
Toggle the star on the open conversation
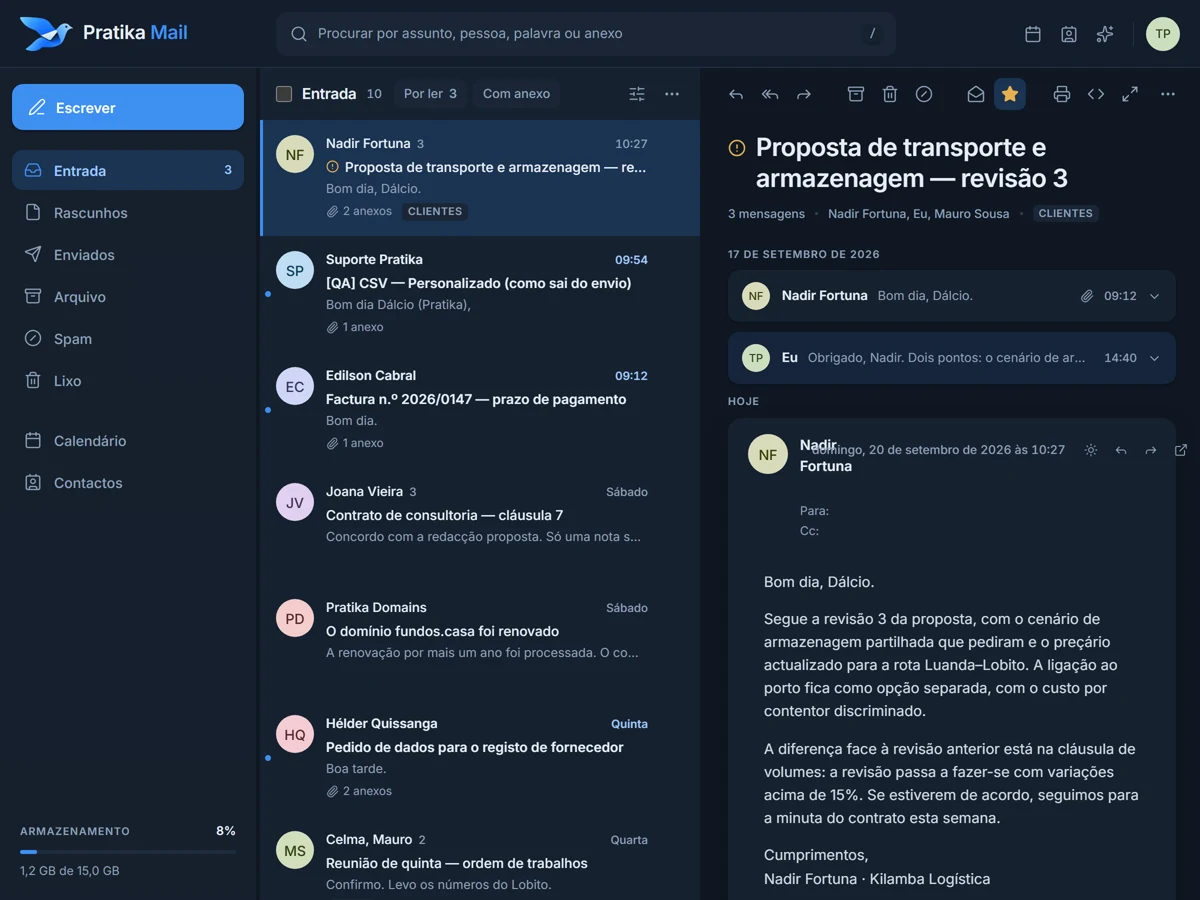point(1010,94)
